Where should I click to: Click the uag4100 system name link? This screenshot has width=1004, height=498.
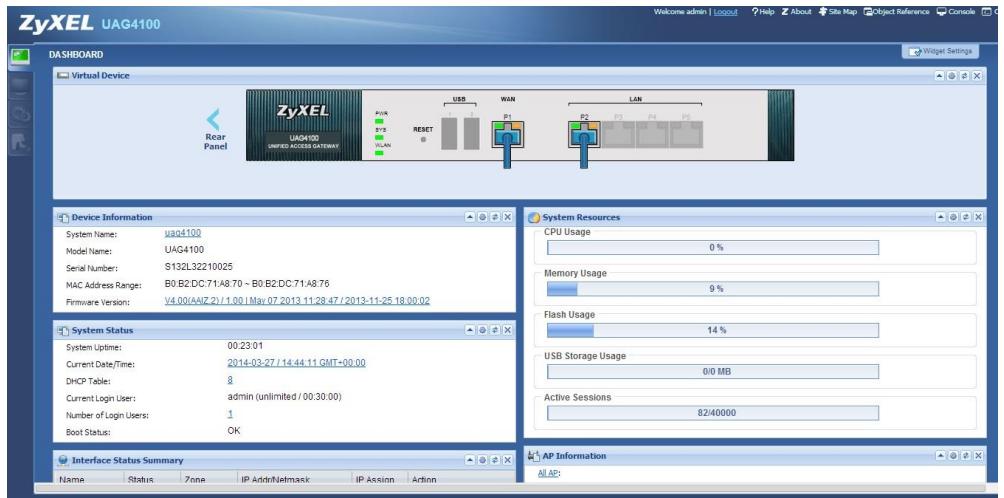pos(182,234)
